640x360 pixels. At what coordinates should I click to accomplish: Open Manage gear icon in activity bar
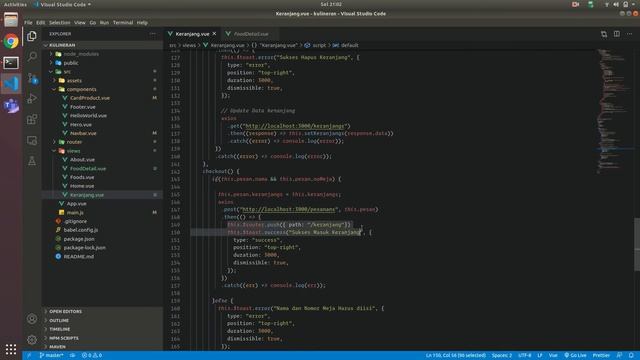[32, 340]
